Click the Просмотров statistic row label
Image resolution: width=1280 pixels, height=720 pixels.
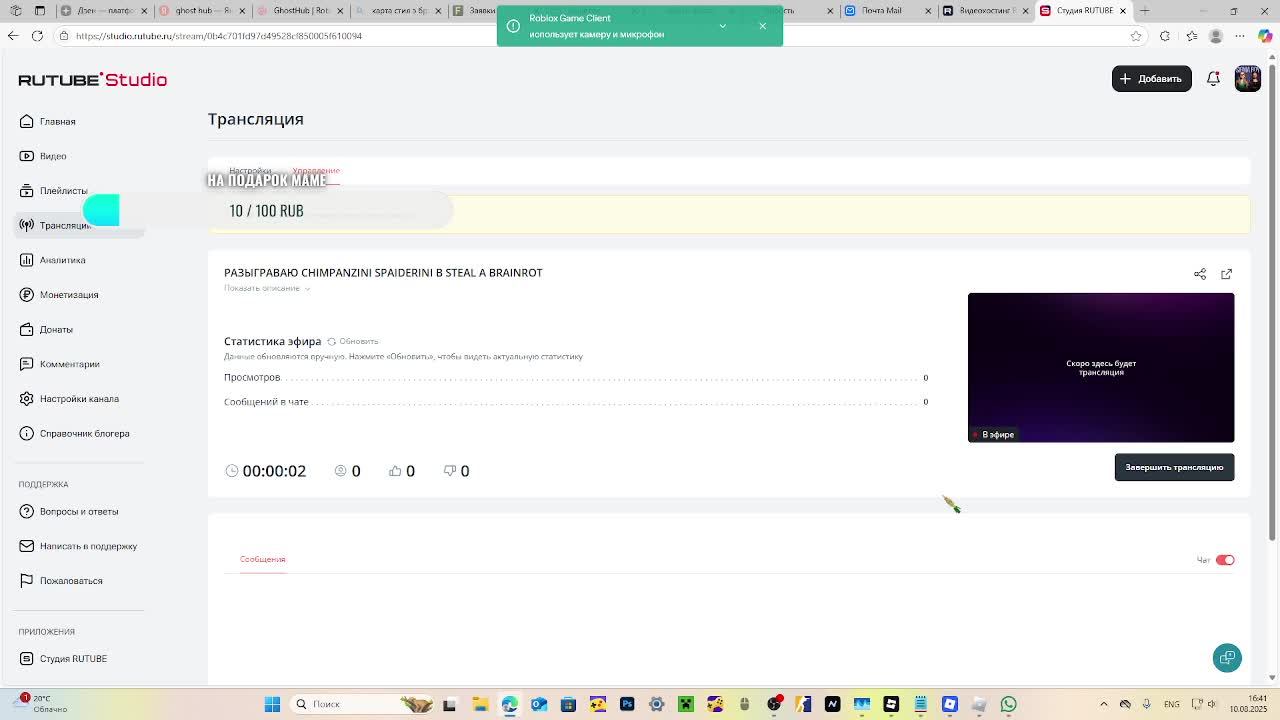[x=252, y=377]
